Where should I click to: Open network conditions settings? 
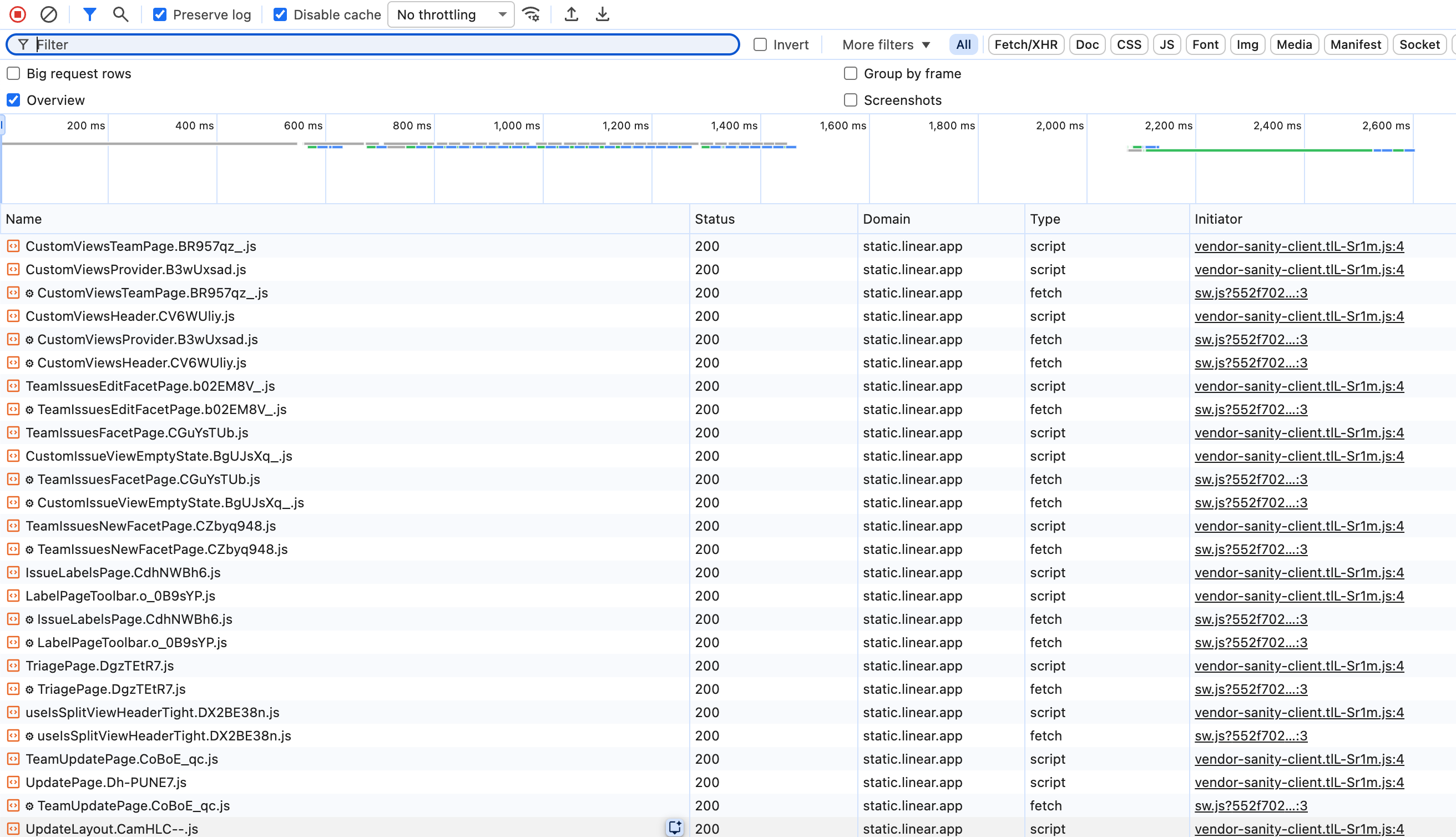[531, 14]
